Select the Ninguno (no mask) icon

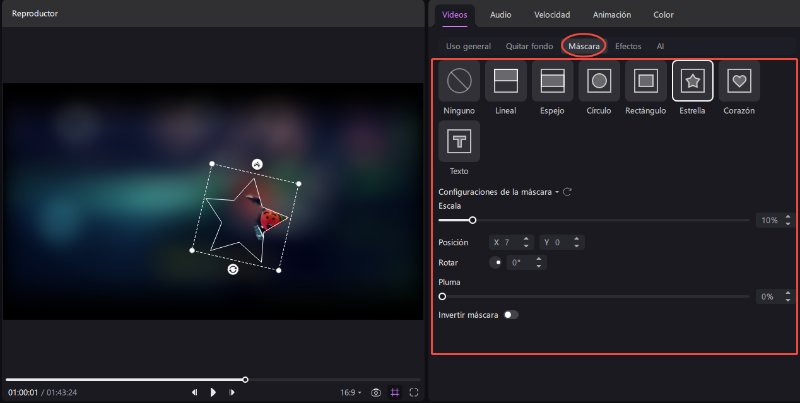[x=458, y=81]
